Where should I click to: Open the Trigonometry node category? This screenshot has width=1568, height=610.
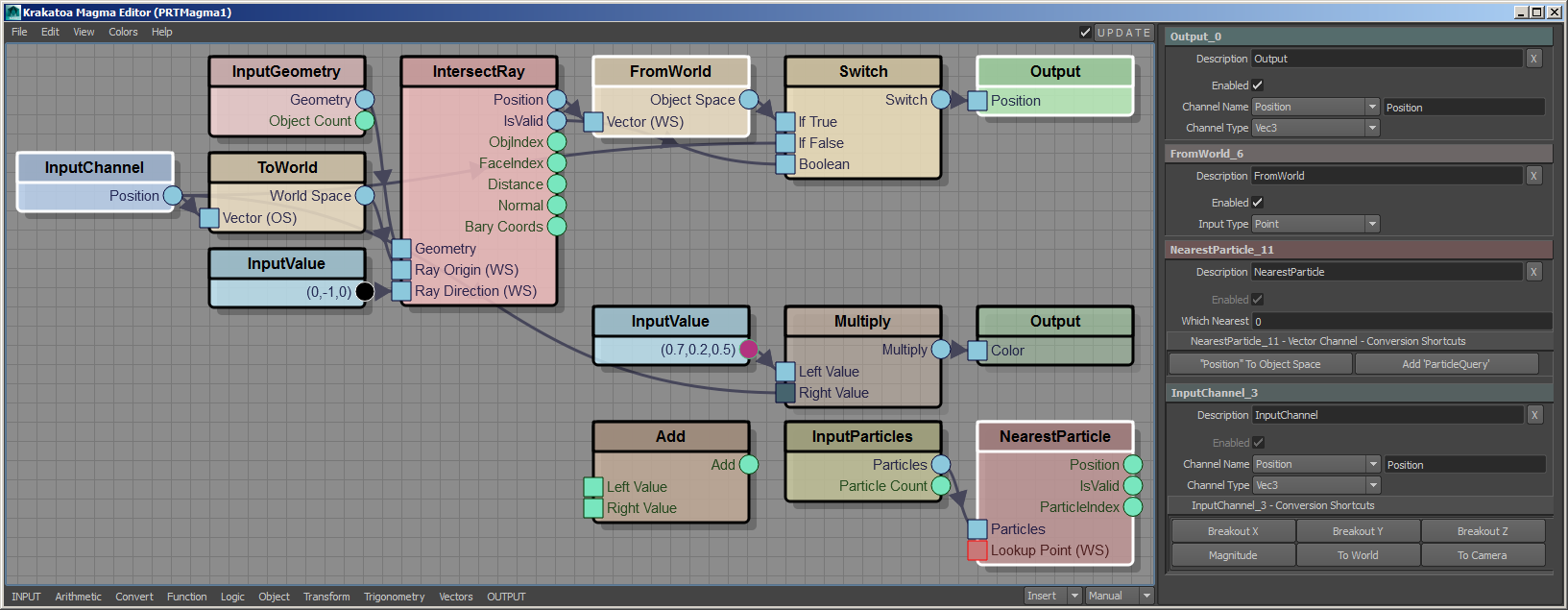(x=394, y=597)
